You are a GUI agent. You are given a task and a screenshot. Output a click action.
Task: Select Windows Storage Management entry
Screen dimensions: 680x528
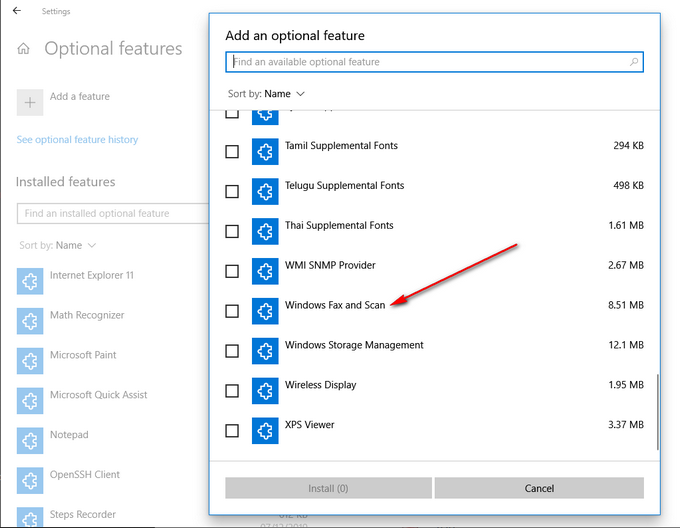[x=434, y=351]
